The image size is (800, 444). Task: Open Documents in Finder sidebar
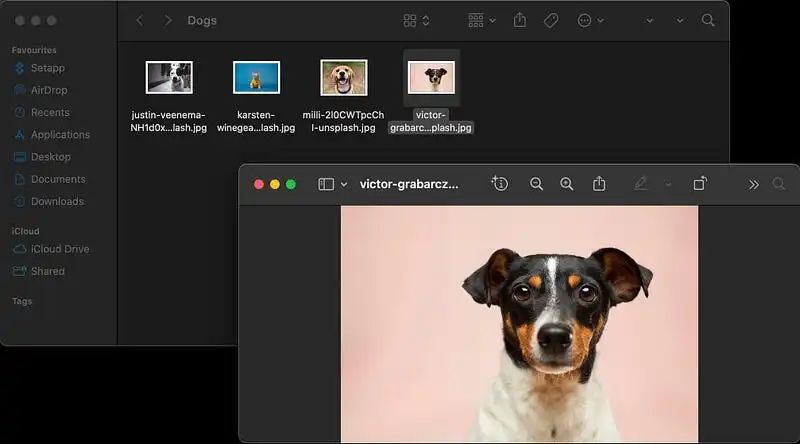[50, 179]
